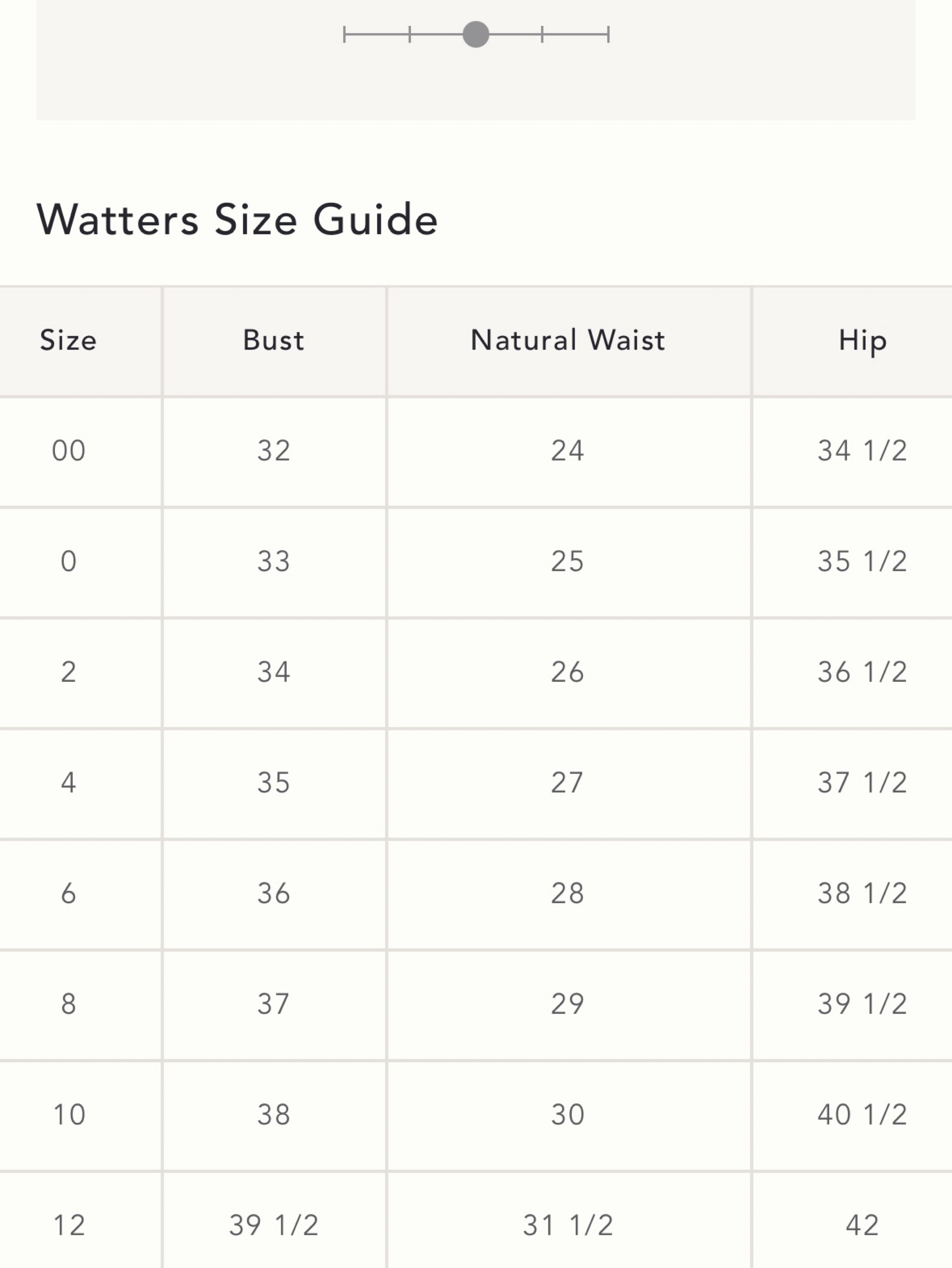Image resolution: width=952 pixels, height=1268 pixels.
Task: Click the slider's round gray handle
Action: (476, 34)
